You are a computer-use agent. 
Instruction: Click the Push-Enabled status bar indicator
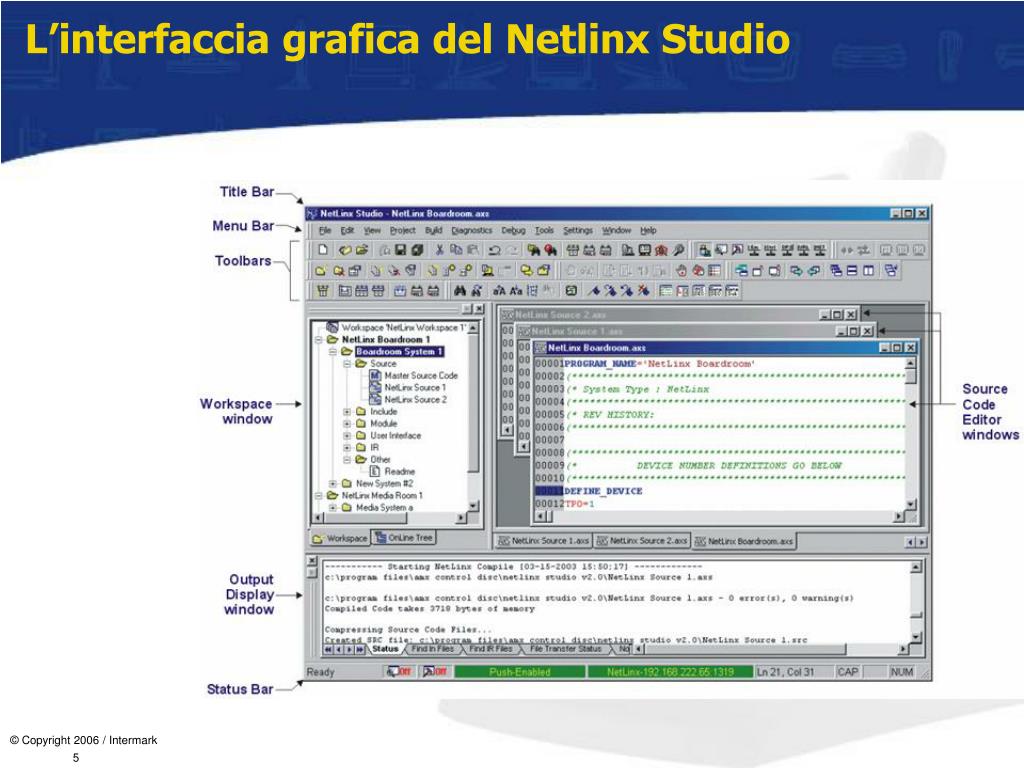tap(520, 672)
